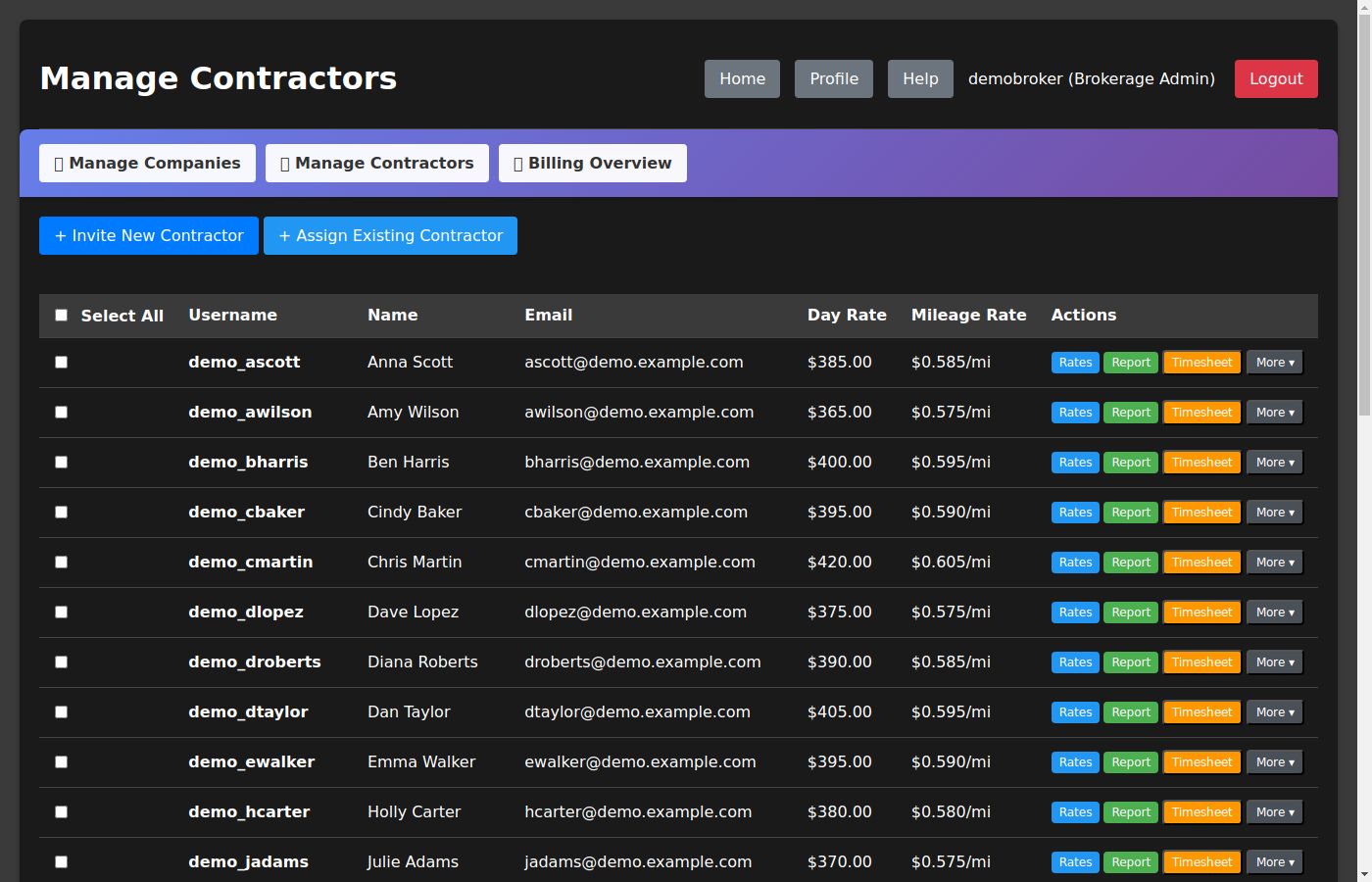Viewport: 1372px width, 882px height.
Task: Click day rate $420.00
Action: (x=840, y=563)
